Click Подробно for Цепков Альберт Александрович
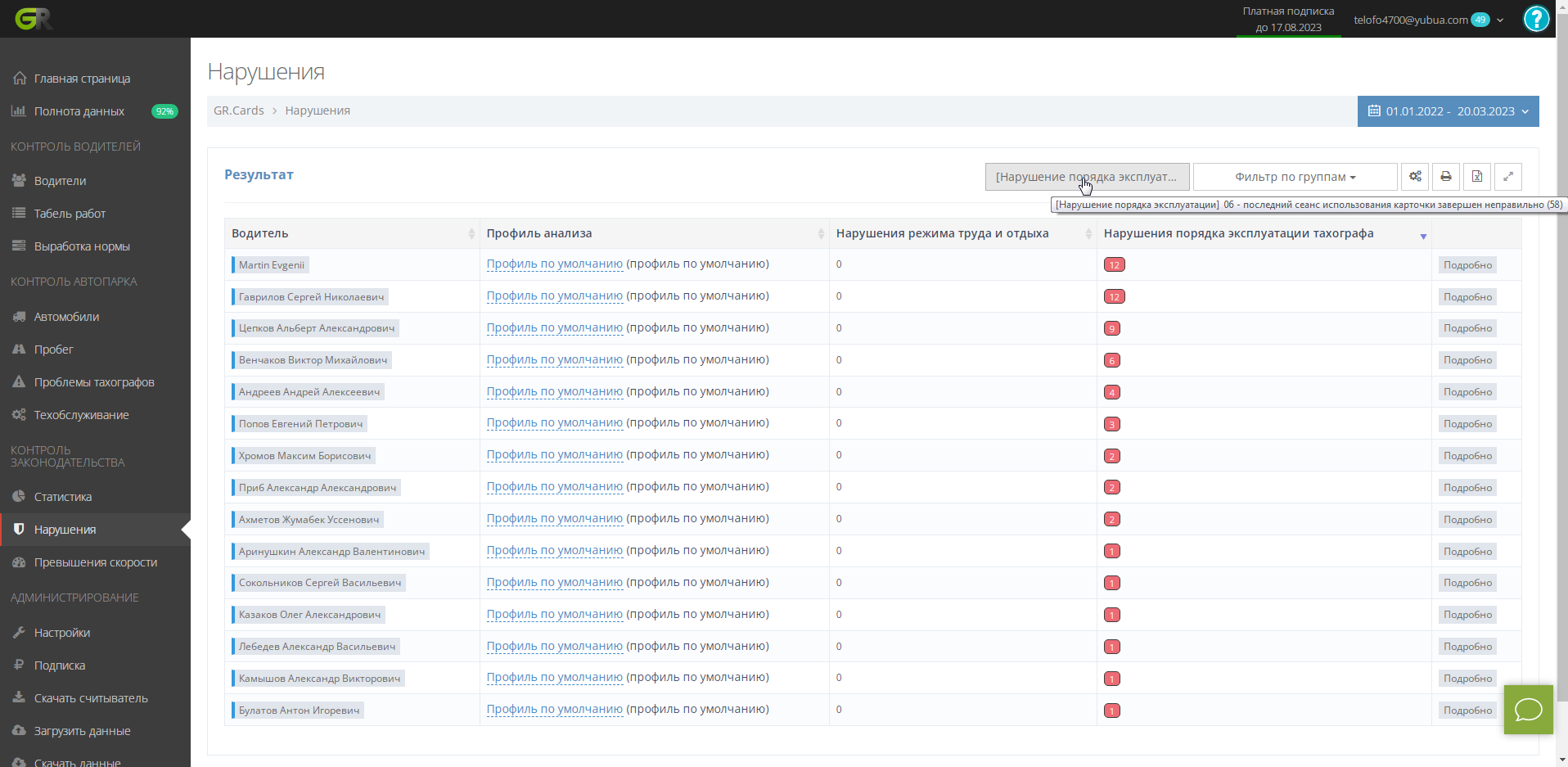 coord(1467,328)
